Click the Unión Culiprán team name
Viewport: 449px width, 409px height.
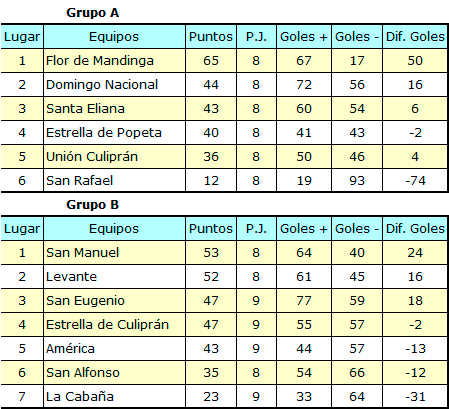(x=92, y=157)
